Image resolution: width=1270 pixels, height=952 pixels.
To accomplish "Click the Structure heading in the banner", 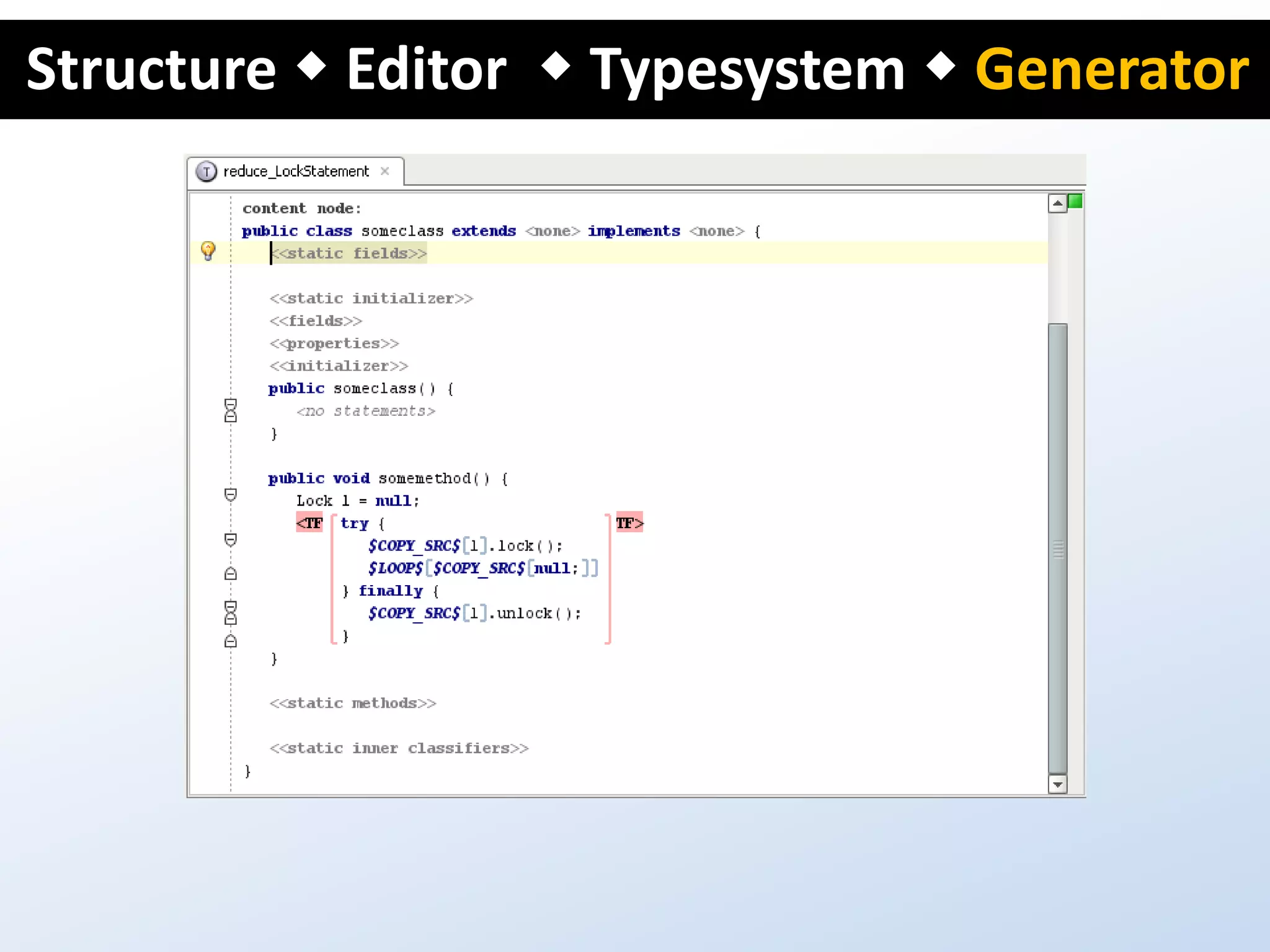I will 151,69.
